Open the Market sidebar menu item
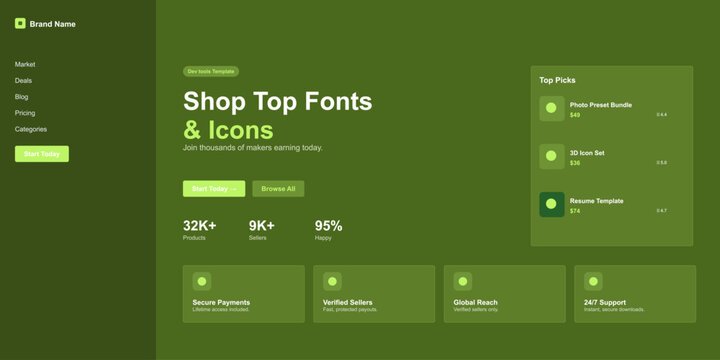This screenshot has height=360, width=720. (x=25, y=64)
